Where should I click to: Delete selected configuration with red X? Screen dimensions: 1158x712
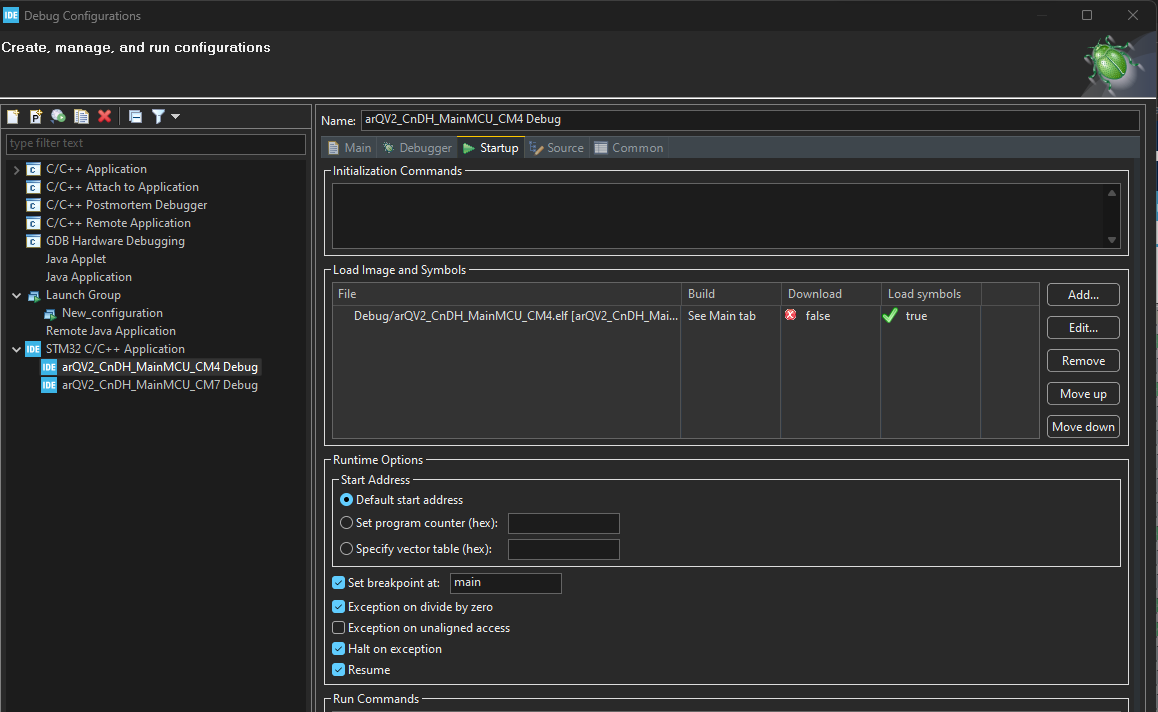point(104,117)
